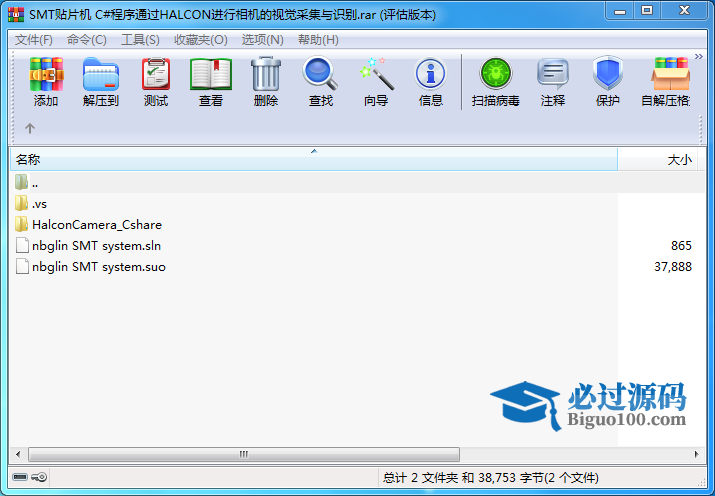Minimize the WinRAR window
Image resolution: width=715 pixels, height=496 pixels.
(x=620, y=11)
